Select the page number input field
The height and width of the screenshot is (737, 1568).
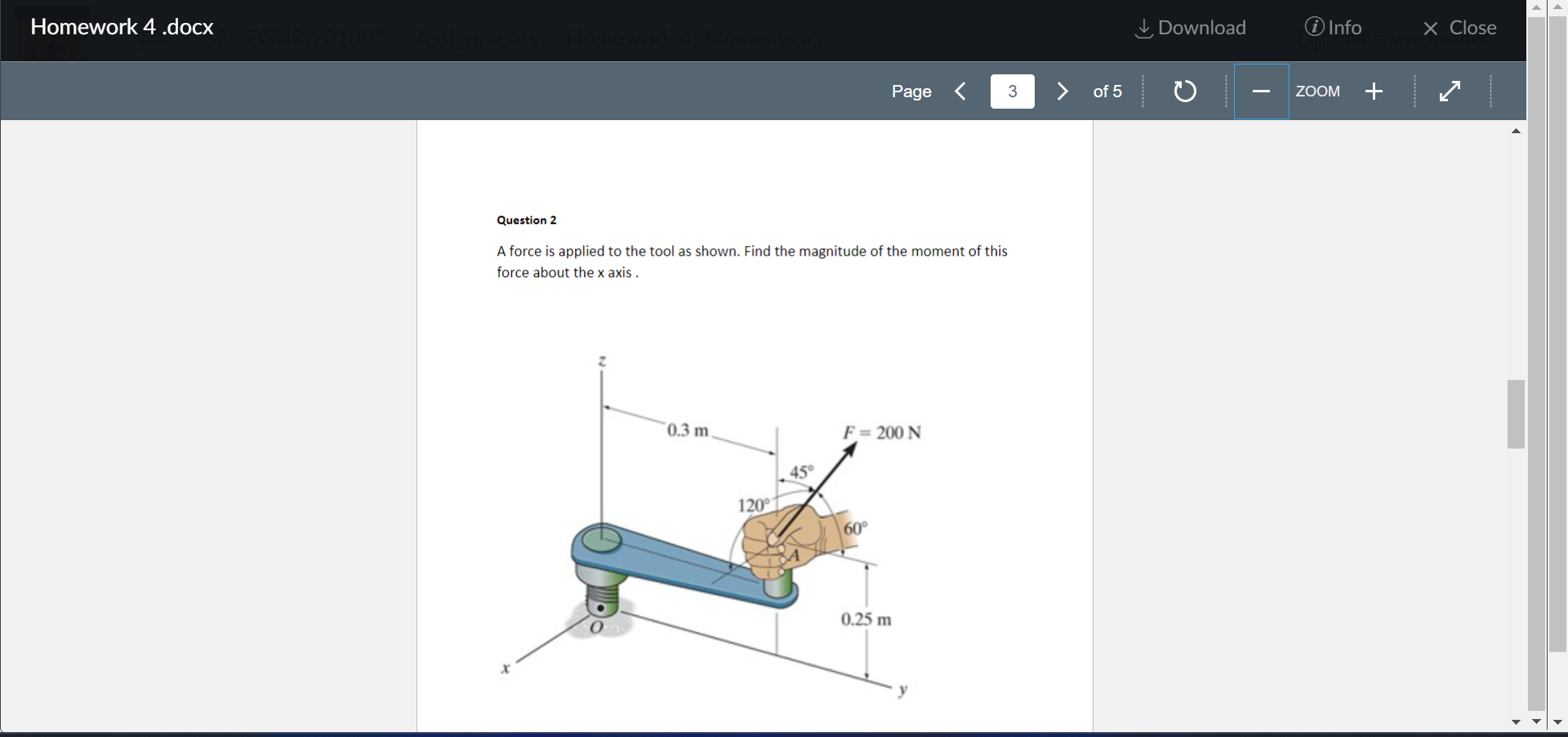(1012, 91)
